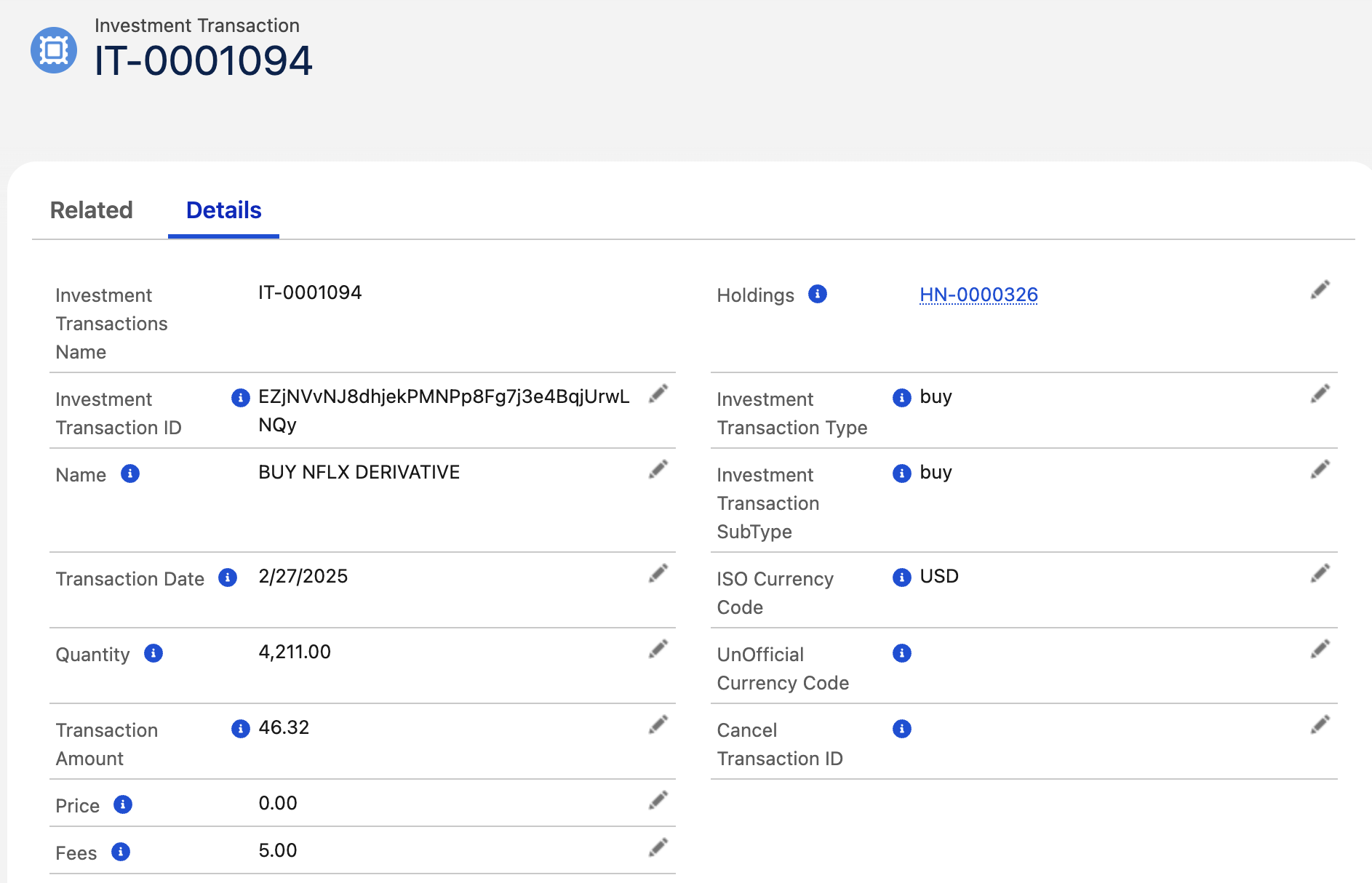Click the Investment Transaction Type value buy
Screen dimensions: 1372x883
pyautogui.click(x=936, y=397)
